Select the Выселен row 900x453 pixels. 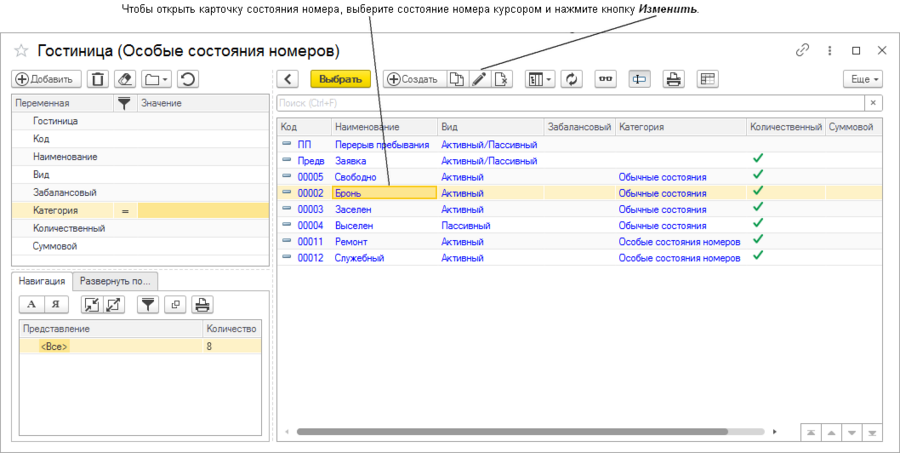(580, 225)
